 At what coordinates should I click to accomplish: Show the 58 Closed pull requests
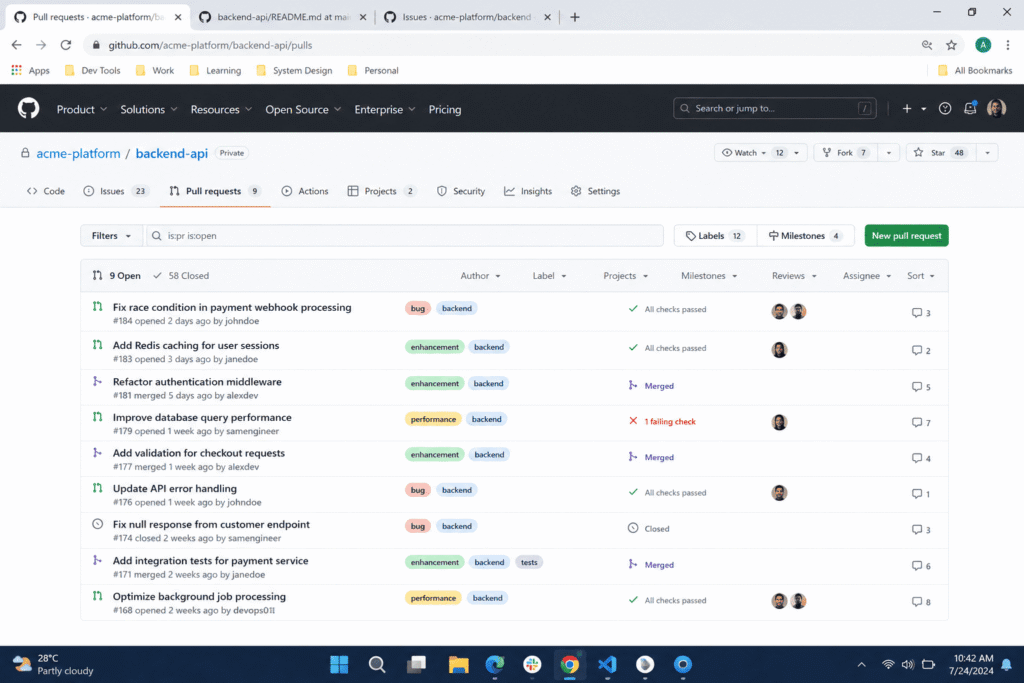click(182, 276)
